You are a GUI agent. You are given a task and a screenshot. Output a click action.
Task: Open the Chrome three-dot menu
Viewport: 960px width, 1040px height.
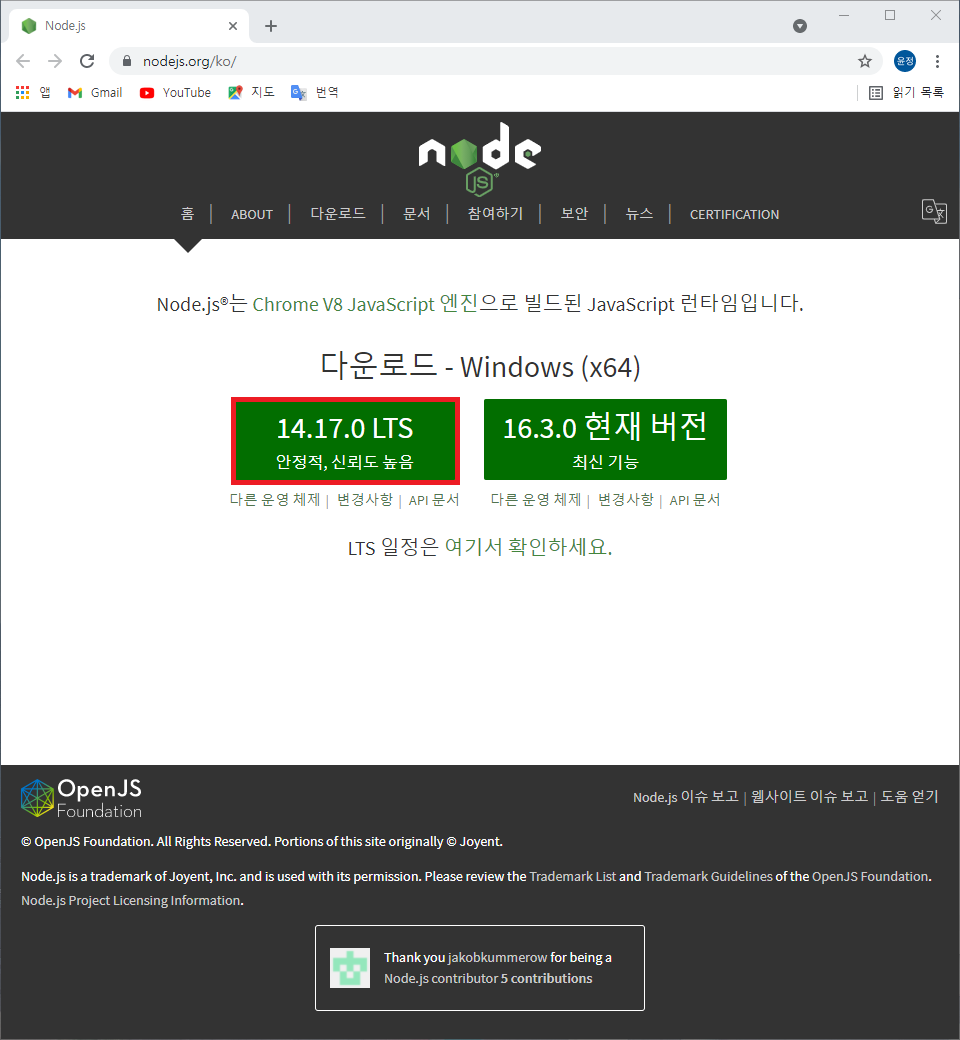click(937, 62)
